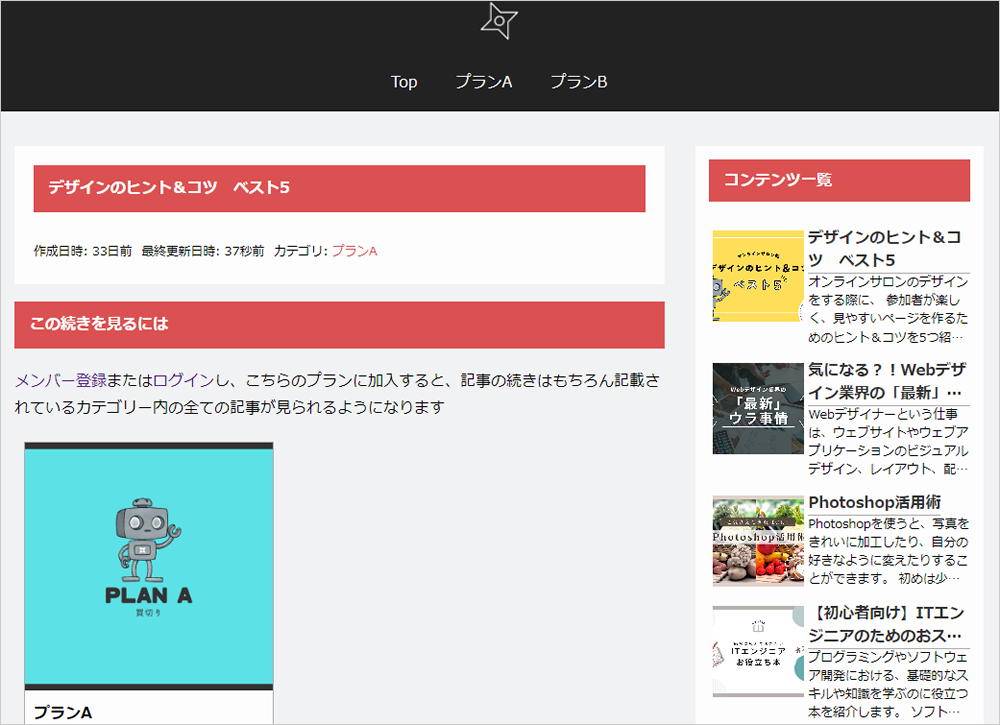1000x725 pixels.
Task: Open the 気になる？！Webデザイン業界 article title
Action: click(x=886, y=380)
